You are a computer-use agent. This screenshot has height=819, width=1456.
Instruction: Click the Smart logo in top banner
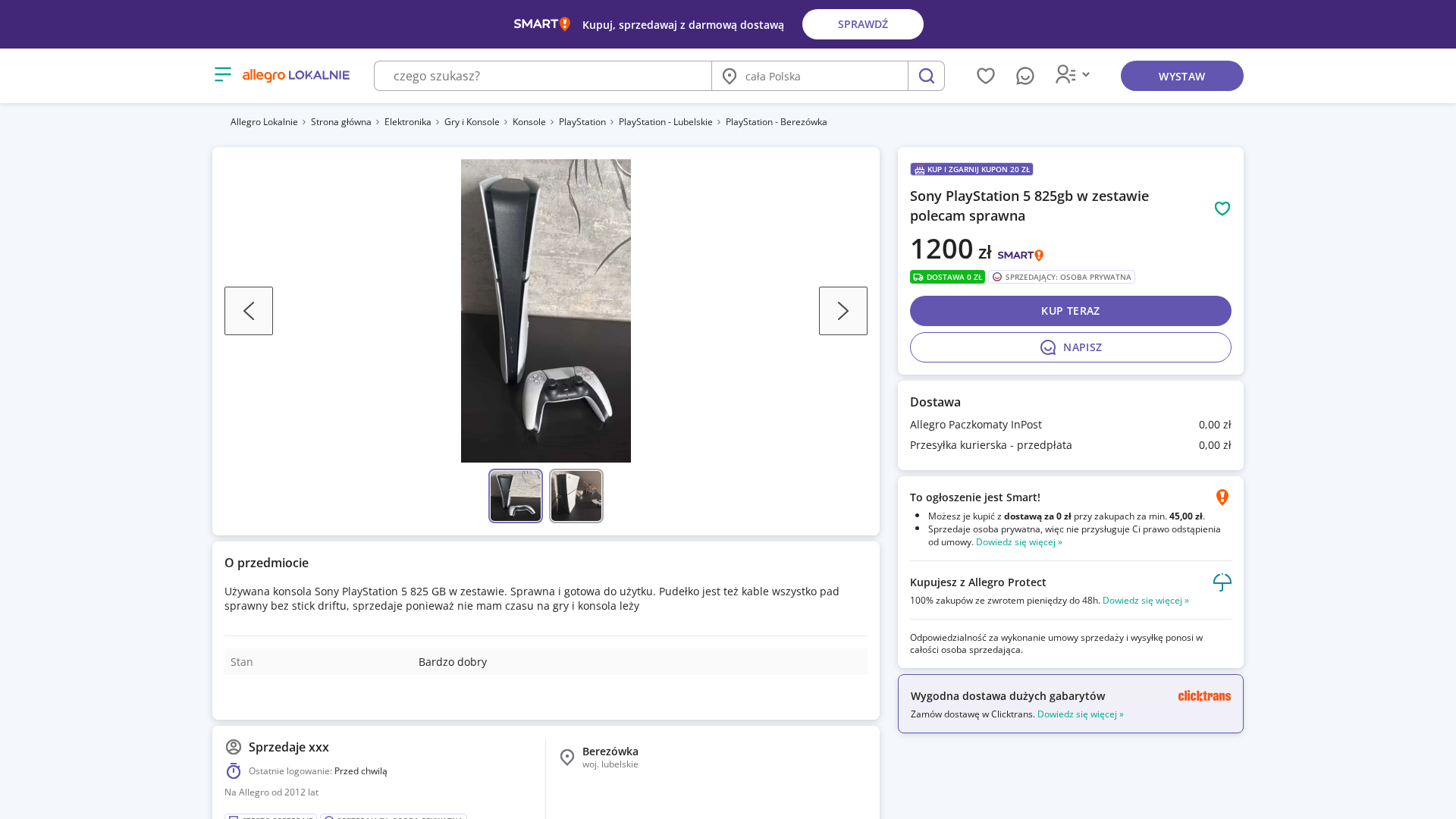click(541, 24)
